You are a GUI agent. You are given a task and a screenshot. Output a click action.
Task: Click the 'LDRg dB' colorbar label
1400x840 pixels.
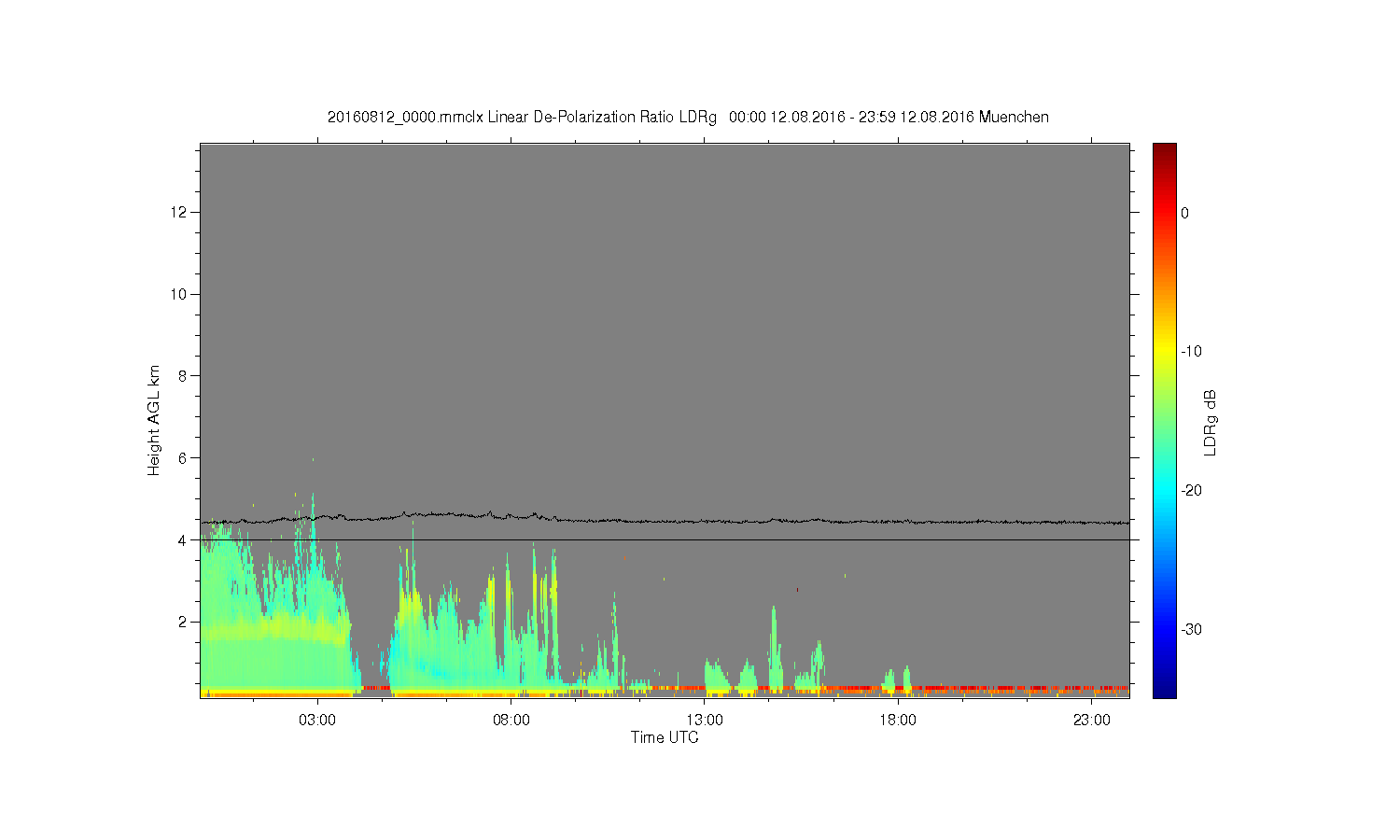pos(1211,422)
